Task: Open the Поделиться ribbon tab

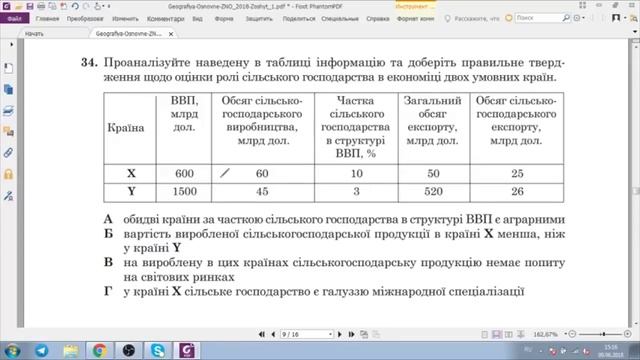Action: pyautogui.click(x=299, y=19)
